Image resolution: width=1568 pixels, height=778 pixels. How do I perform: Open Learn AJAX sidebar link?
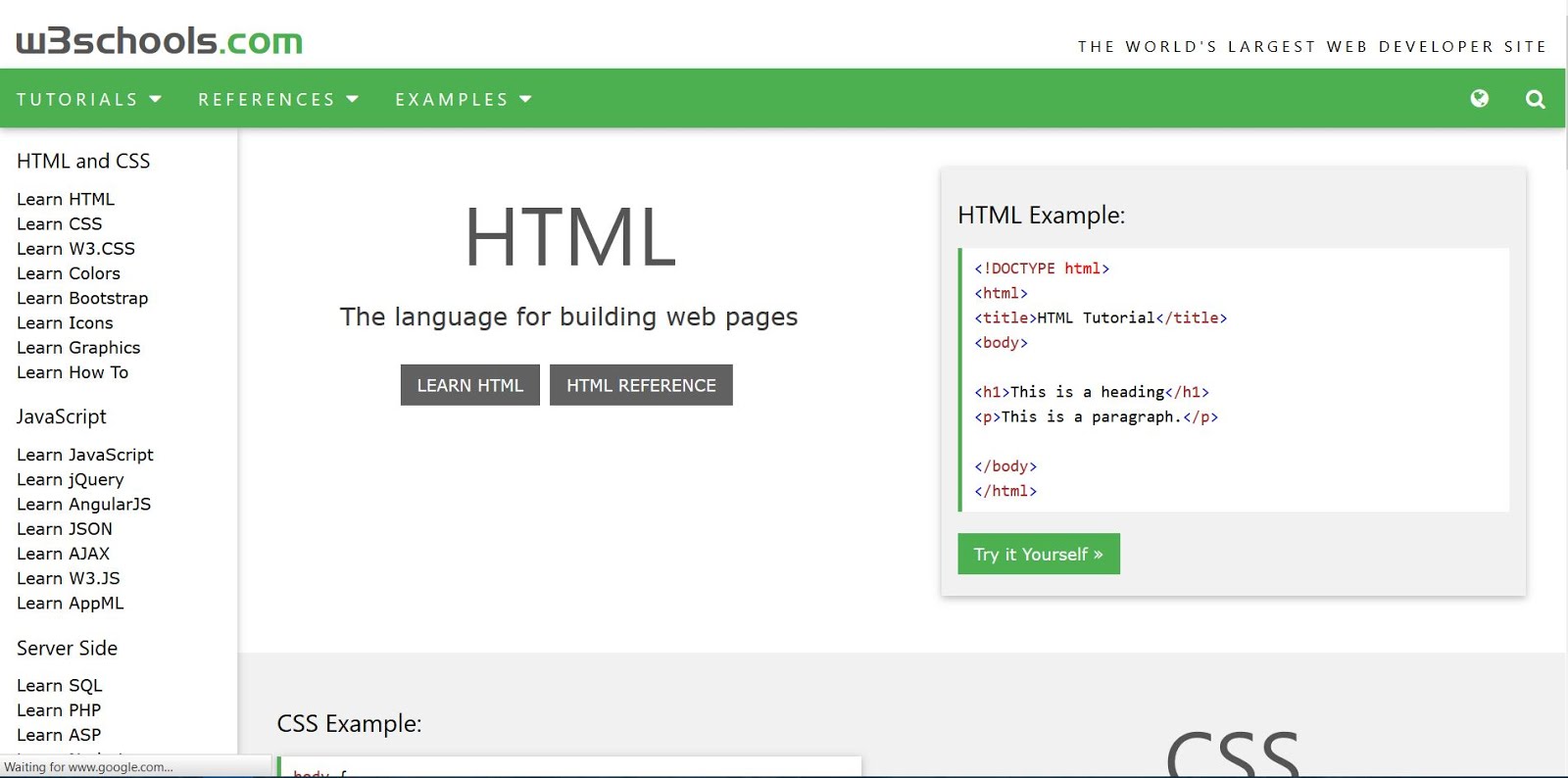tap(63, 554)
